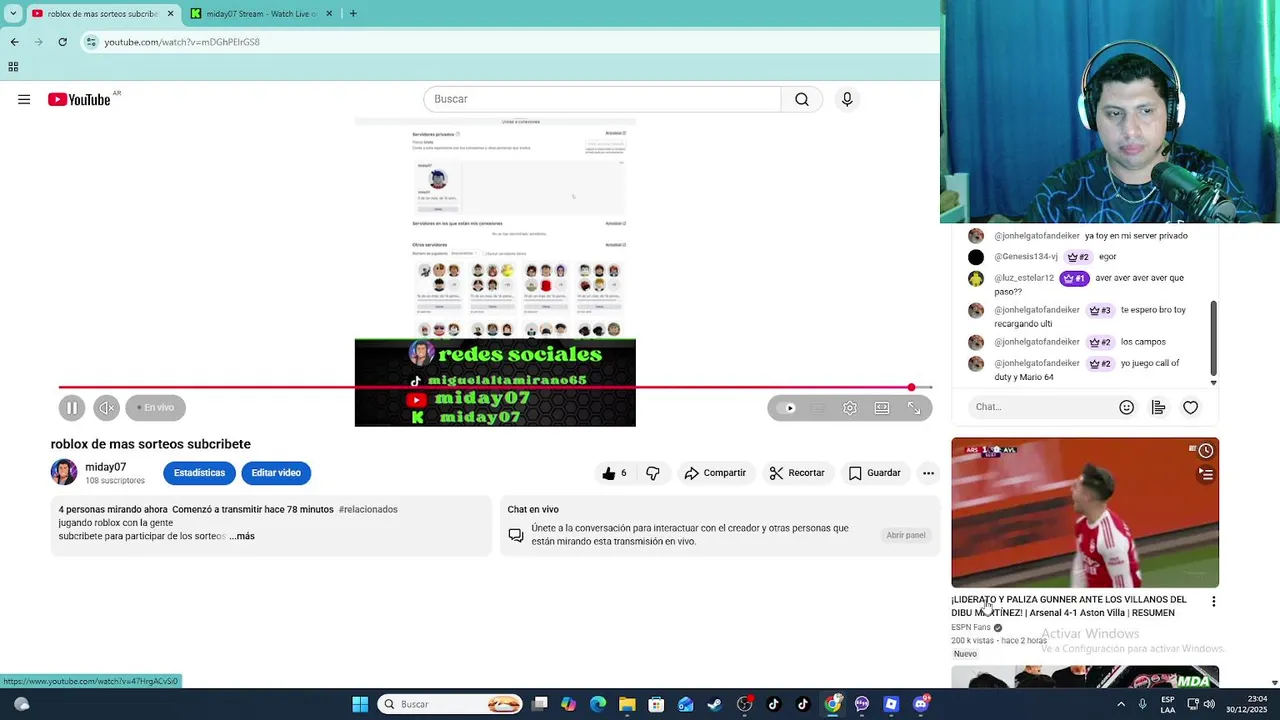This screenshot has height=720, width=1280.
Task: Switch to theater mode view
Action: pos(882,408)
